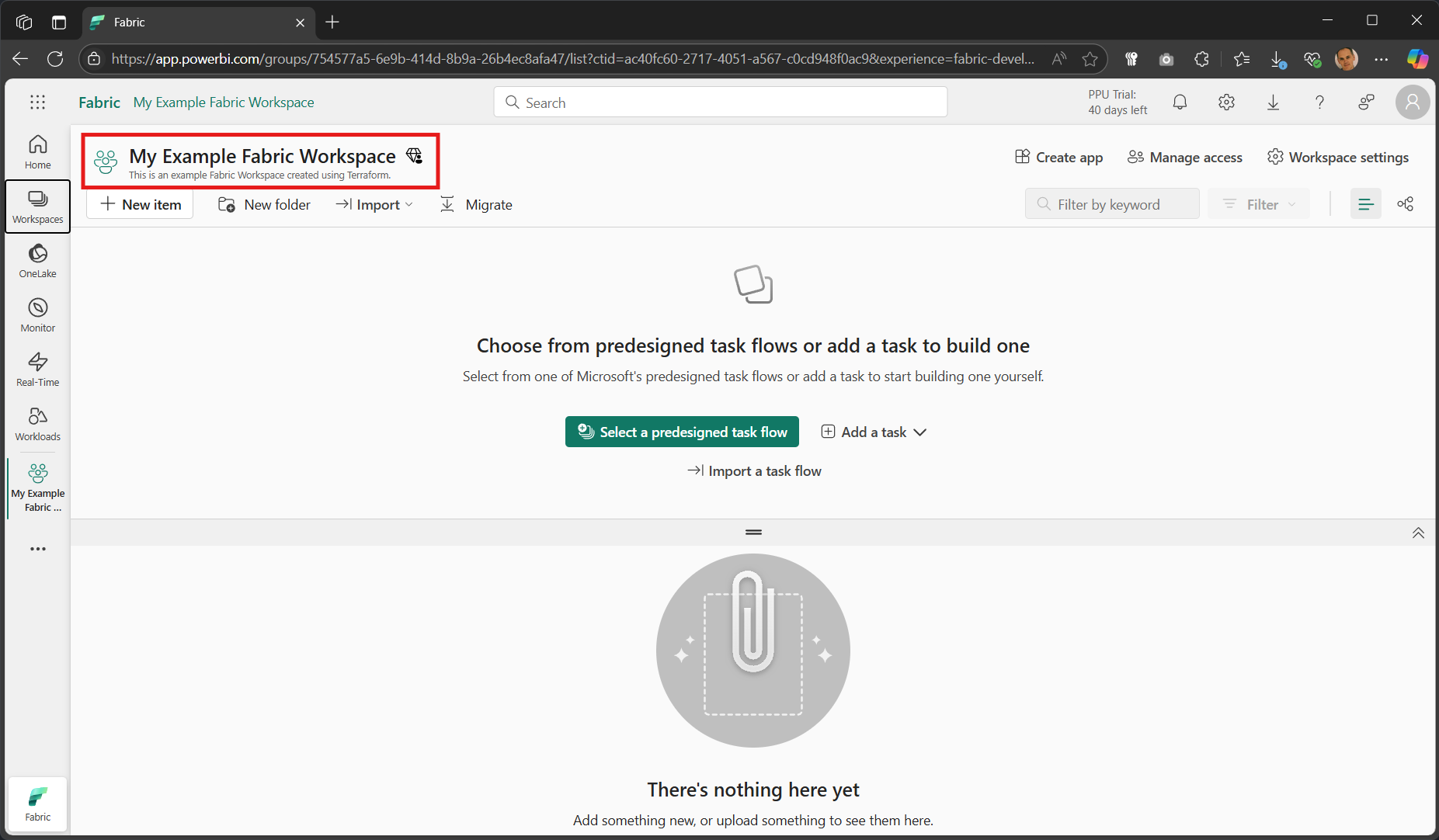Switch to list view

point(1365,204)
